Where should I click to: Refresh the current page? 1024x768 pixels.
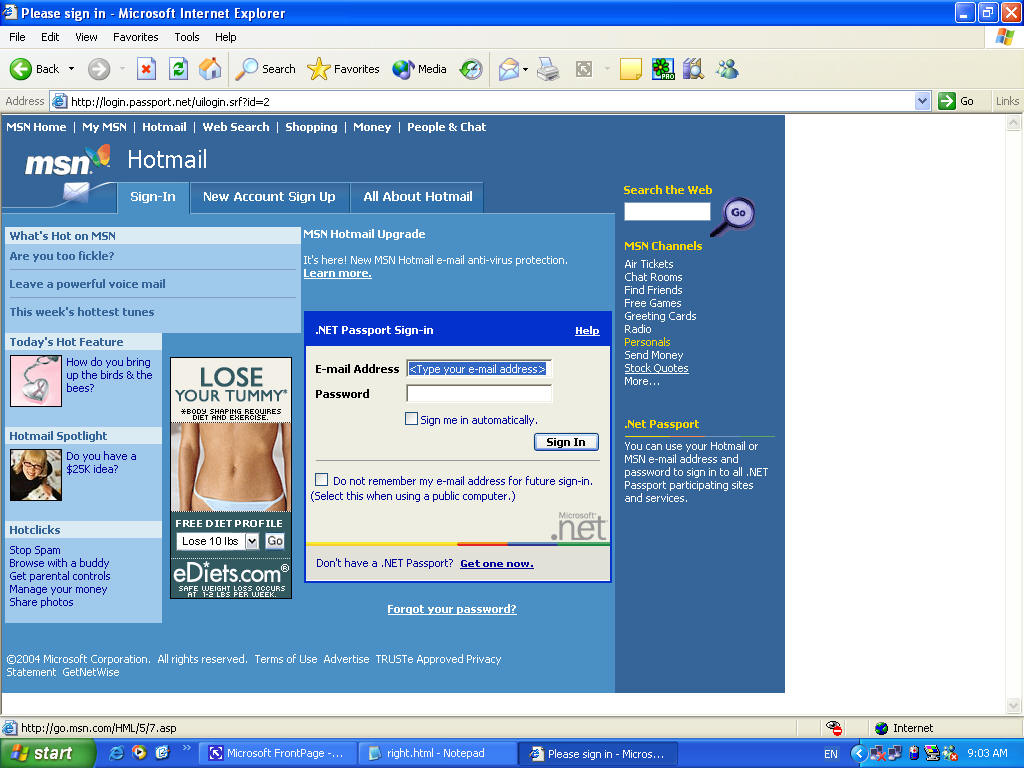click(178, 69)
